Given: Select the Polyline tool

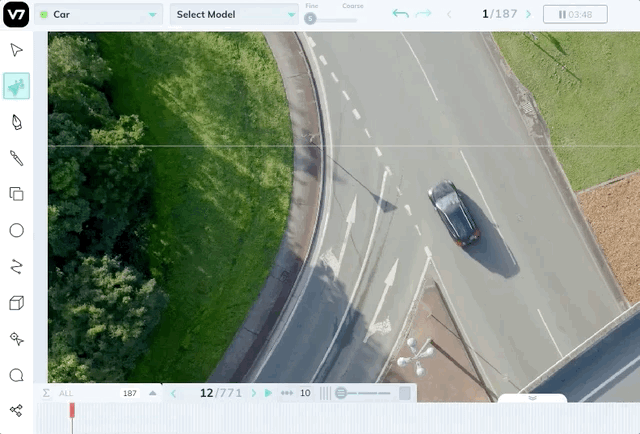Looking at the screenshot, I should [x=16, y=267].
